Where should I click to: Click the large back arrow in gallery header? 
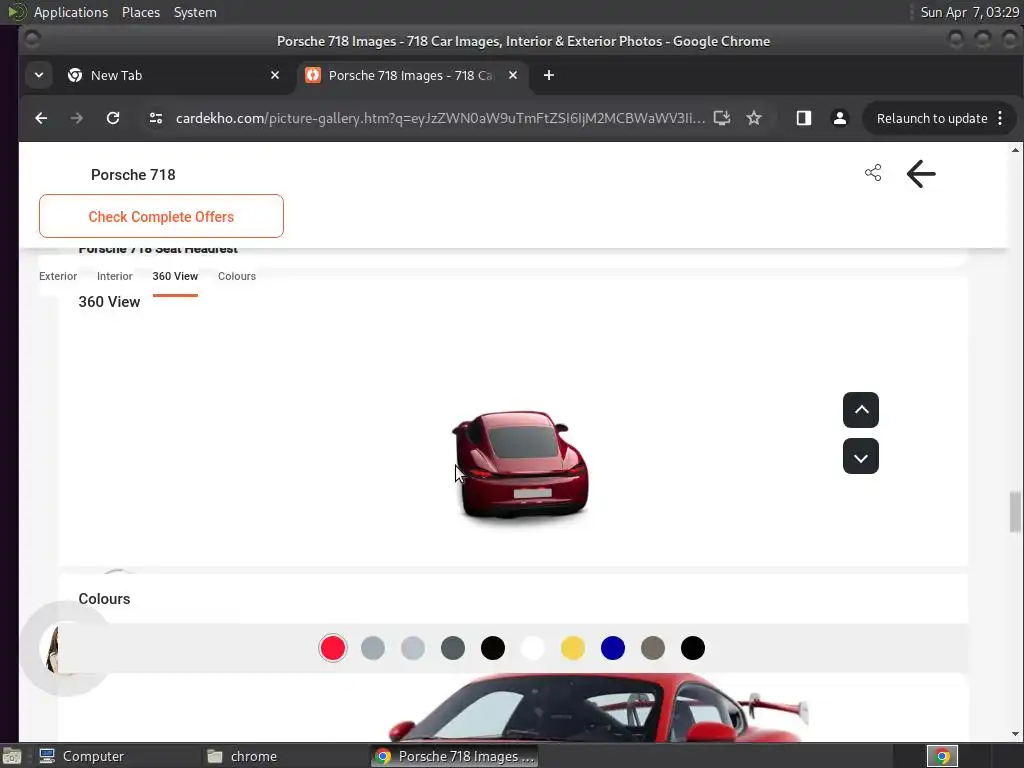tap(921, 174)
